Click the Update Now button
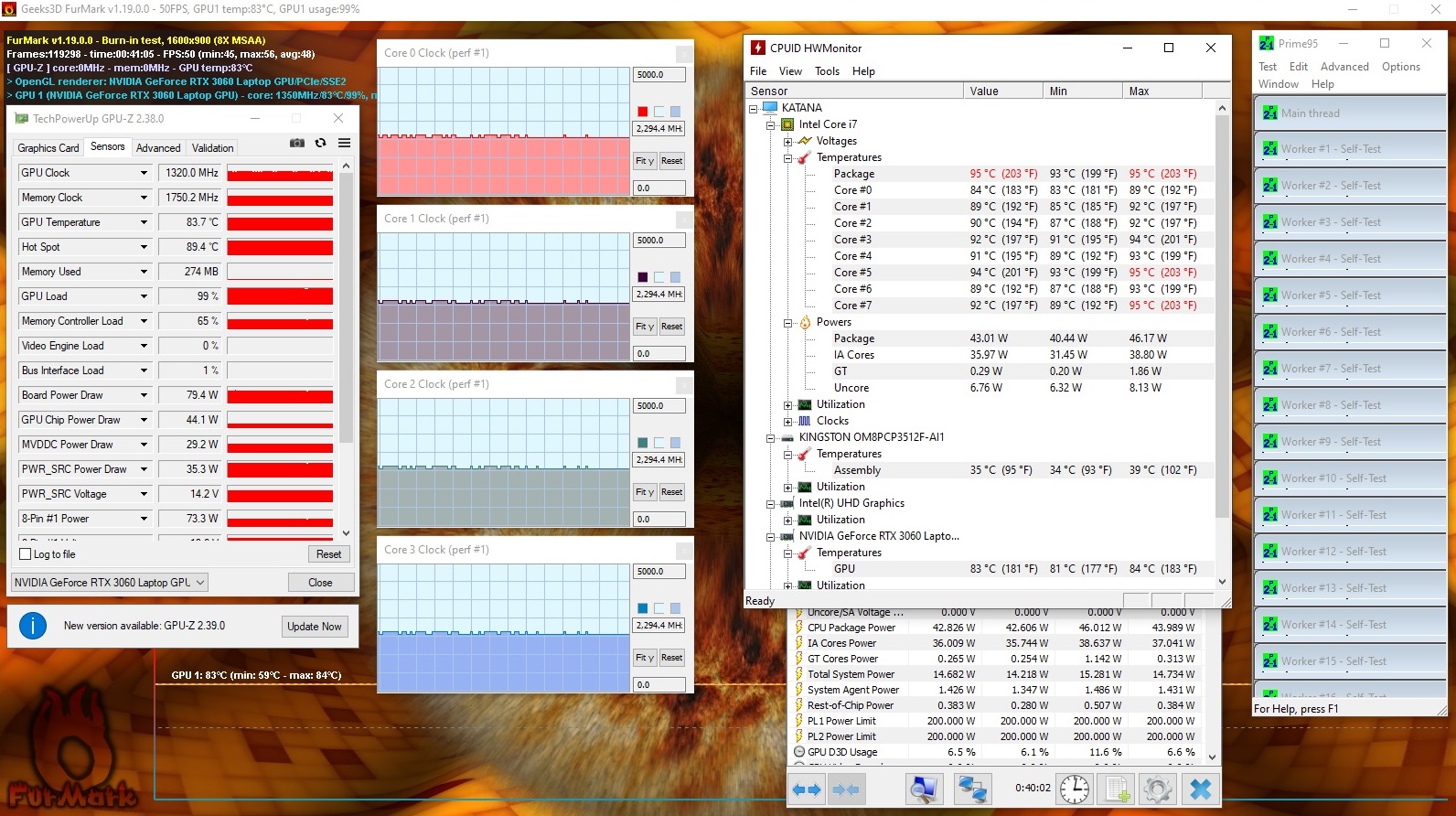 314,627
